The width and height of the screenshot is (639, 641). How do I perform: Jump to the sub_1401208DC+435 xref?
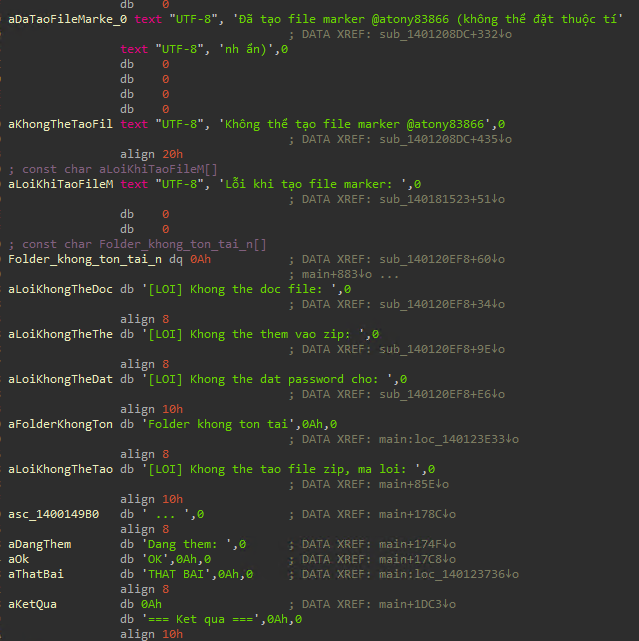(445, 139)
